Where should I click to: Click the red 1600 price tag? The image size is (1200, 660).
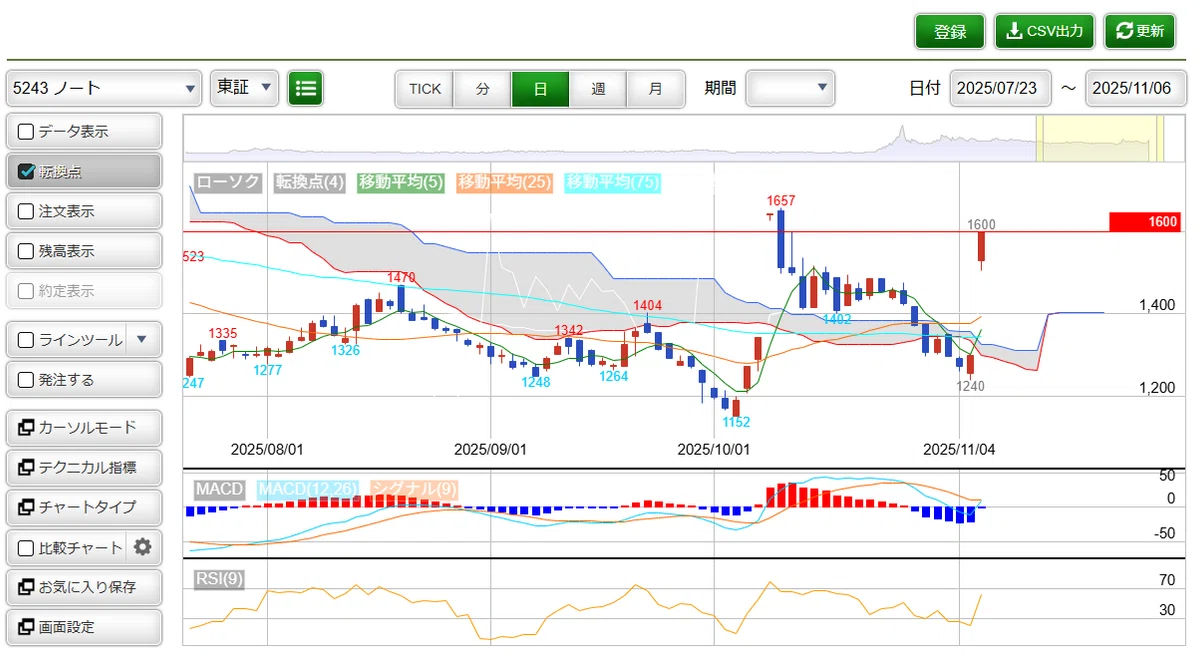point(1145,222)
